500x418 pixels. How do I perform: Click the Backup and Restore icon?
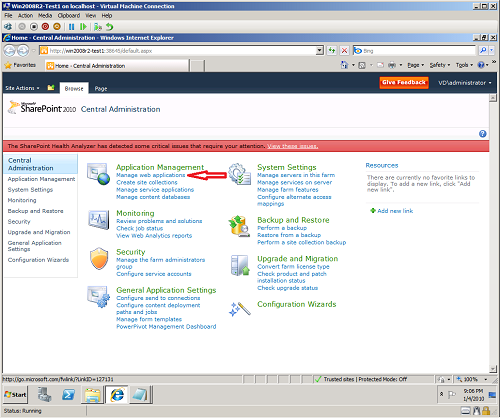pyautogui.click(x=239, y=226)
